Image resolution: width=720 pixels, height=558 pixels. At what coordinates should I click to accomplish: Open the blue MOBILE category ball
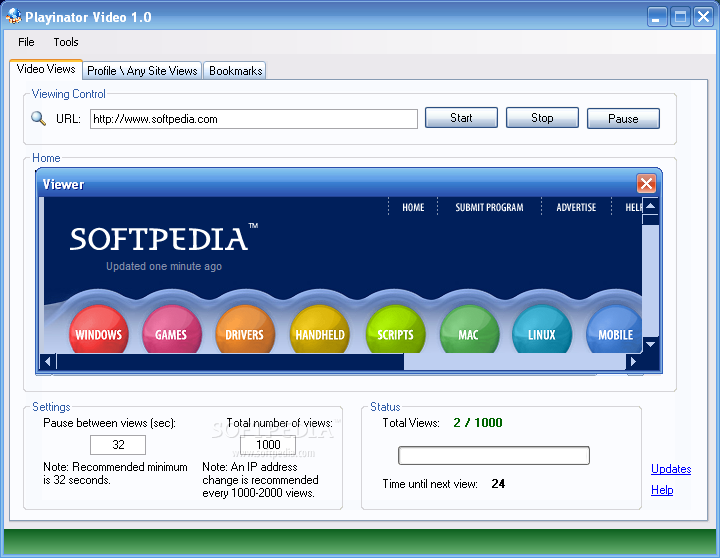614,330
